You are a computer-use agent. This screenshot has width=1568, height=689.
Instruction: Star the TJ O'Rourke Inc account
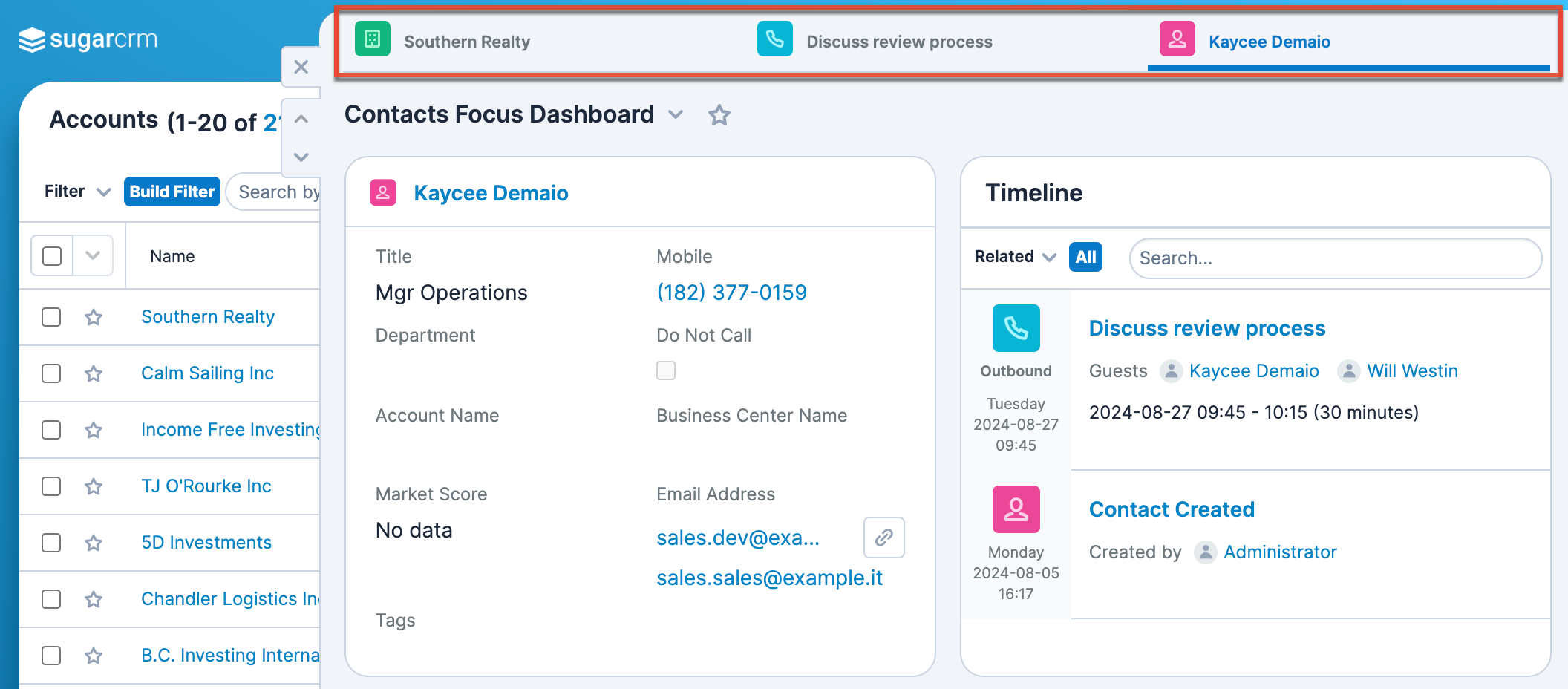(94, 486)
